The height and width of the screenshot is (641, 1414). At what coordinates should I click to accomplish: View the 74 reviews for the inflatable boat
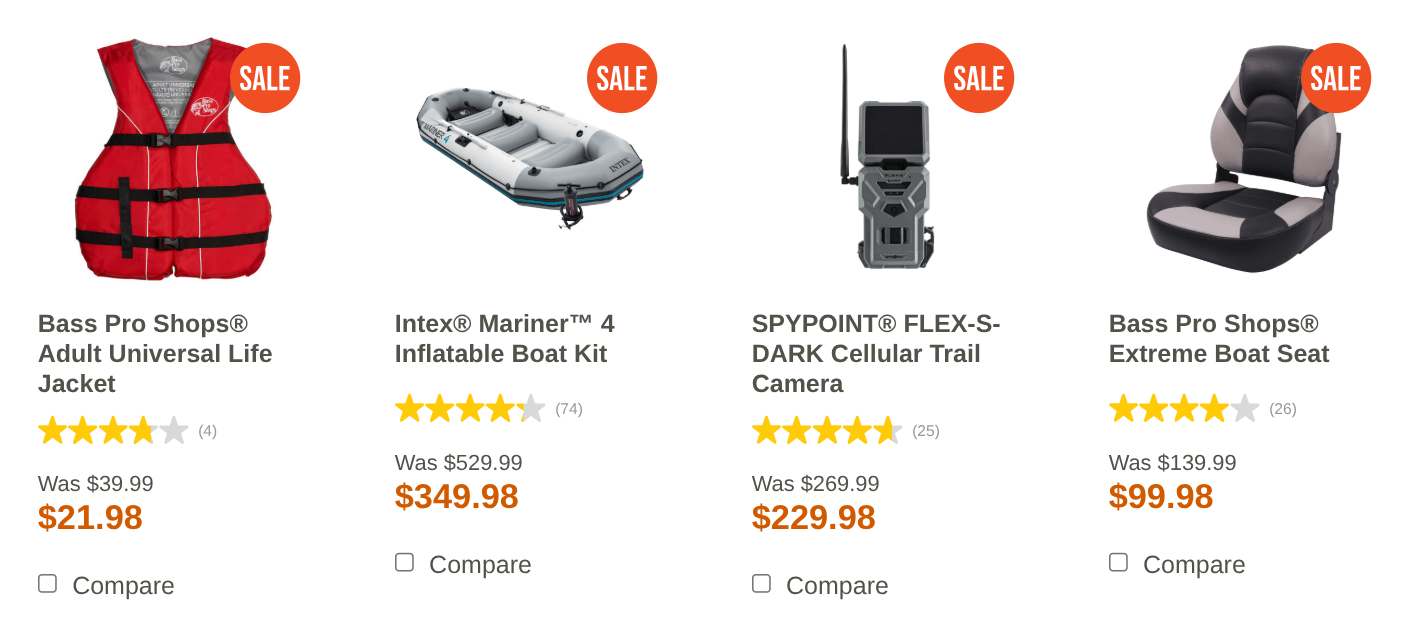(569, 409)
